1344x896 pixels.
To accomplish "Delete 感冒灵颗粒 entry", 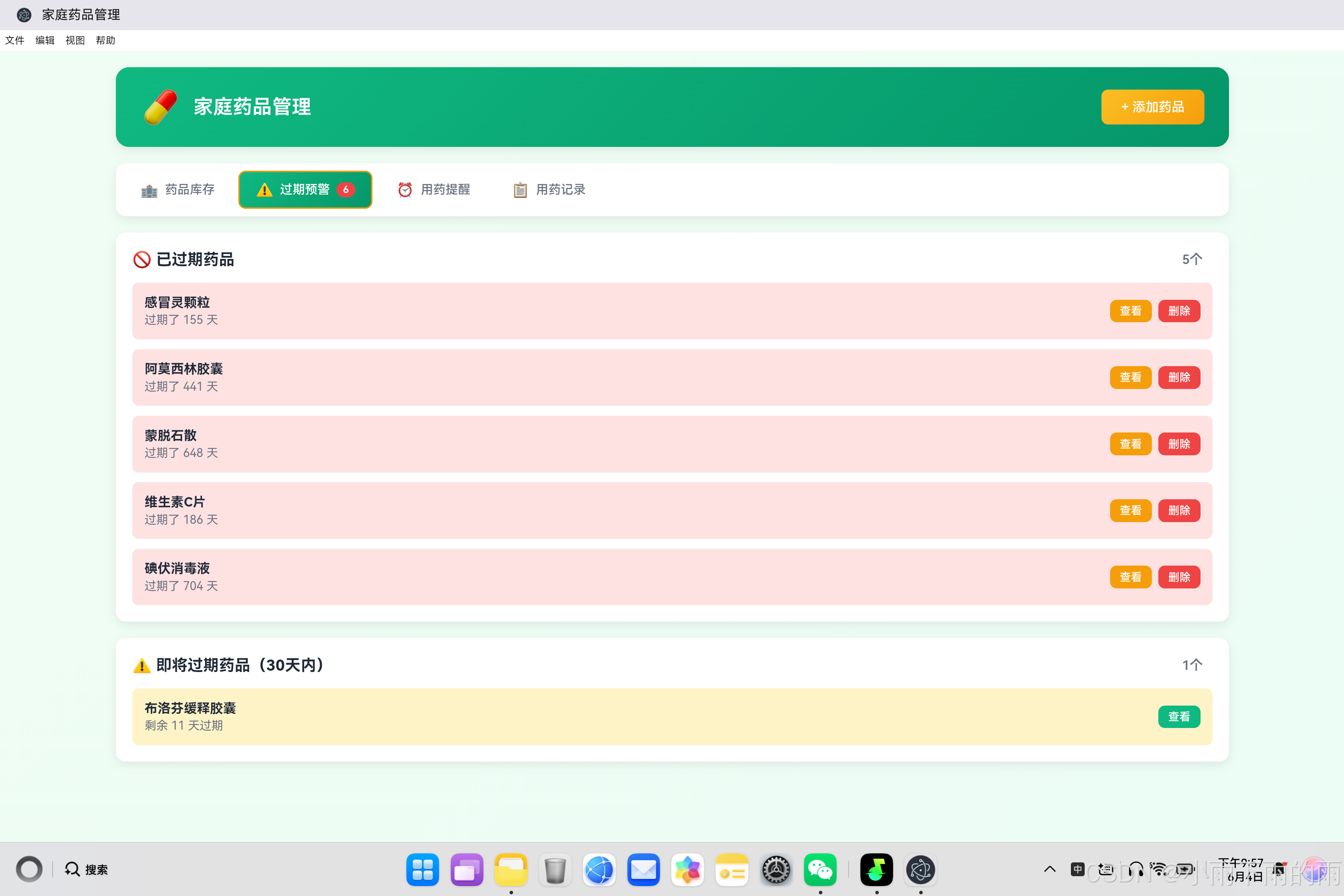I will click(1179, 311).
